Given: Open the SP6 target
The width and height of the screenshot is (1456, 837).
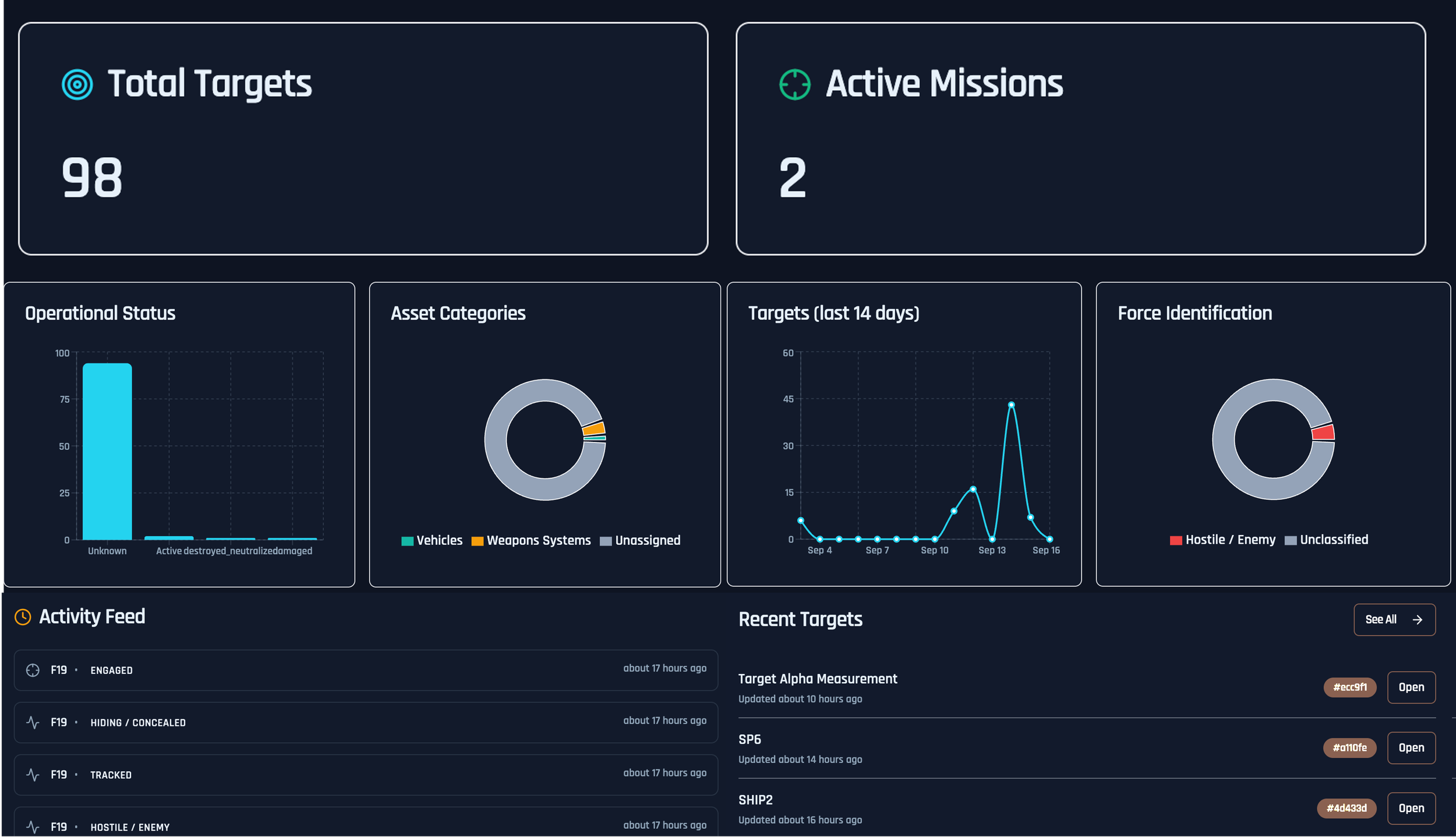Looking at the screenshot, I should [1411, 748].
